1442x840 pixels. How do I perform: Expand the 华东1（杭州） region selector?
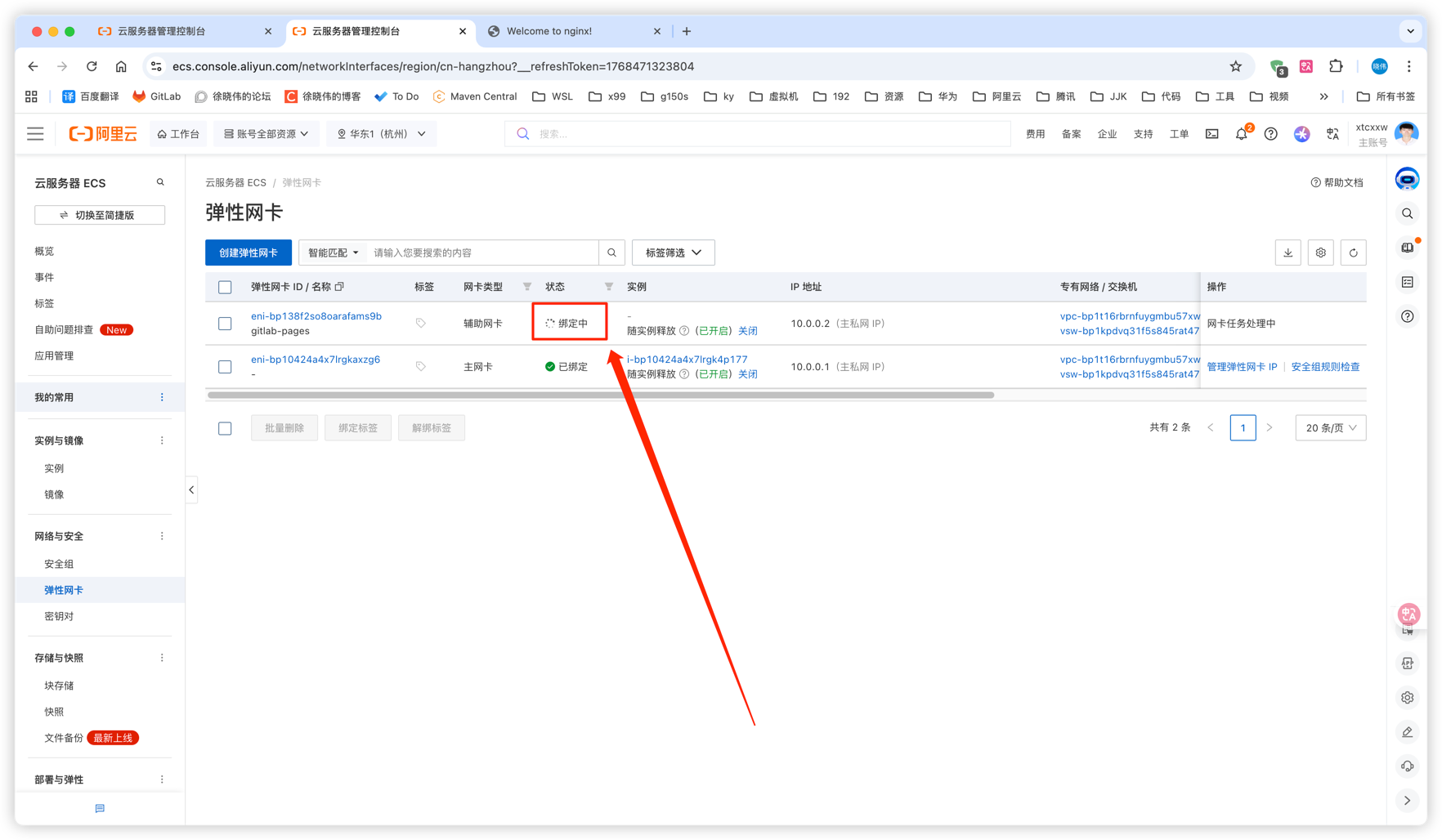[x=381, y=134]
